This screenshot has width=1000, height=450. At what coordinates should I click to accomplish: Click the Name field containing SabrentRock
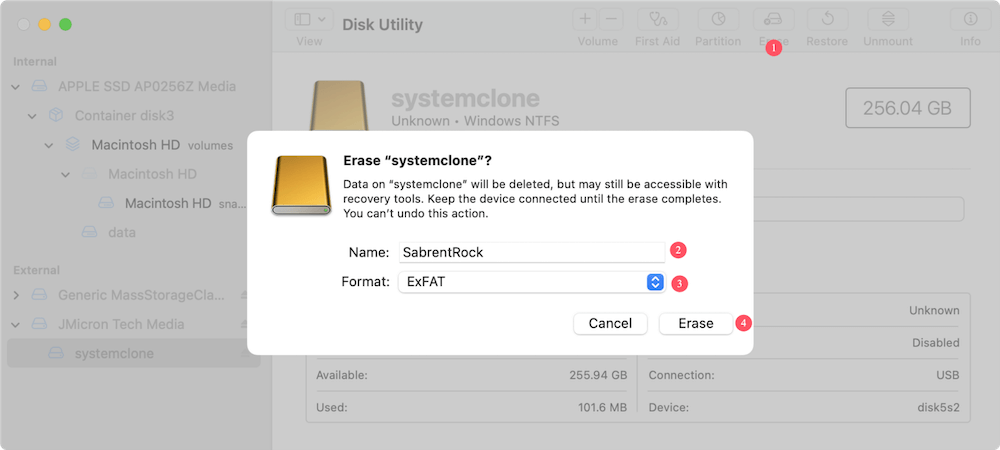tap(530, 252)
